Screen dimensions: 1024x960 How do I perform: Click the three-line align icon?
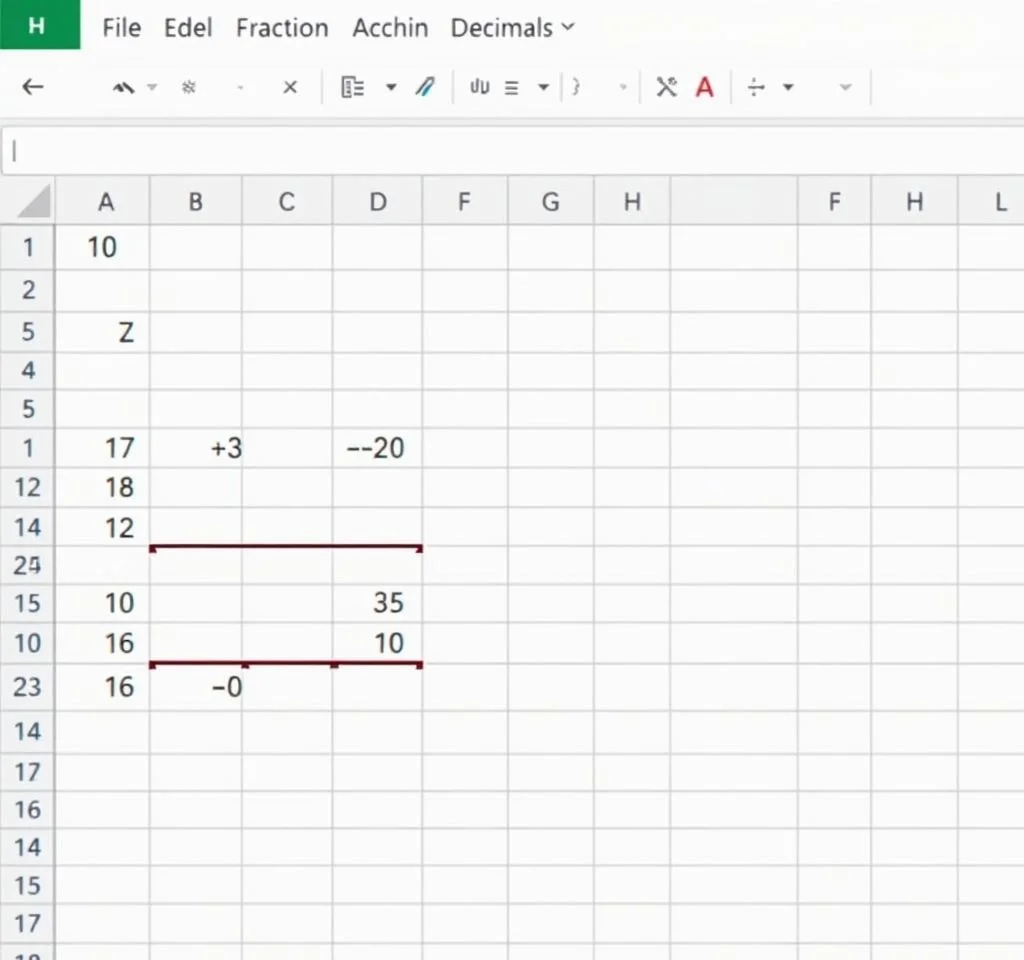pos(512,87)
